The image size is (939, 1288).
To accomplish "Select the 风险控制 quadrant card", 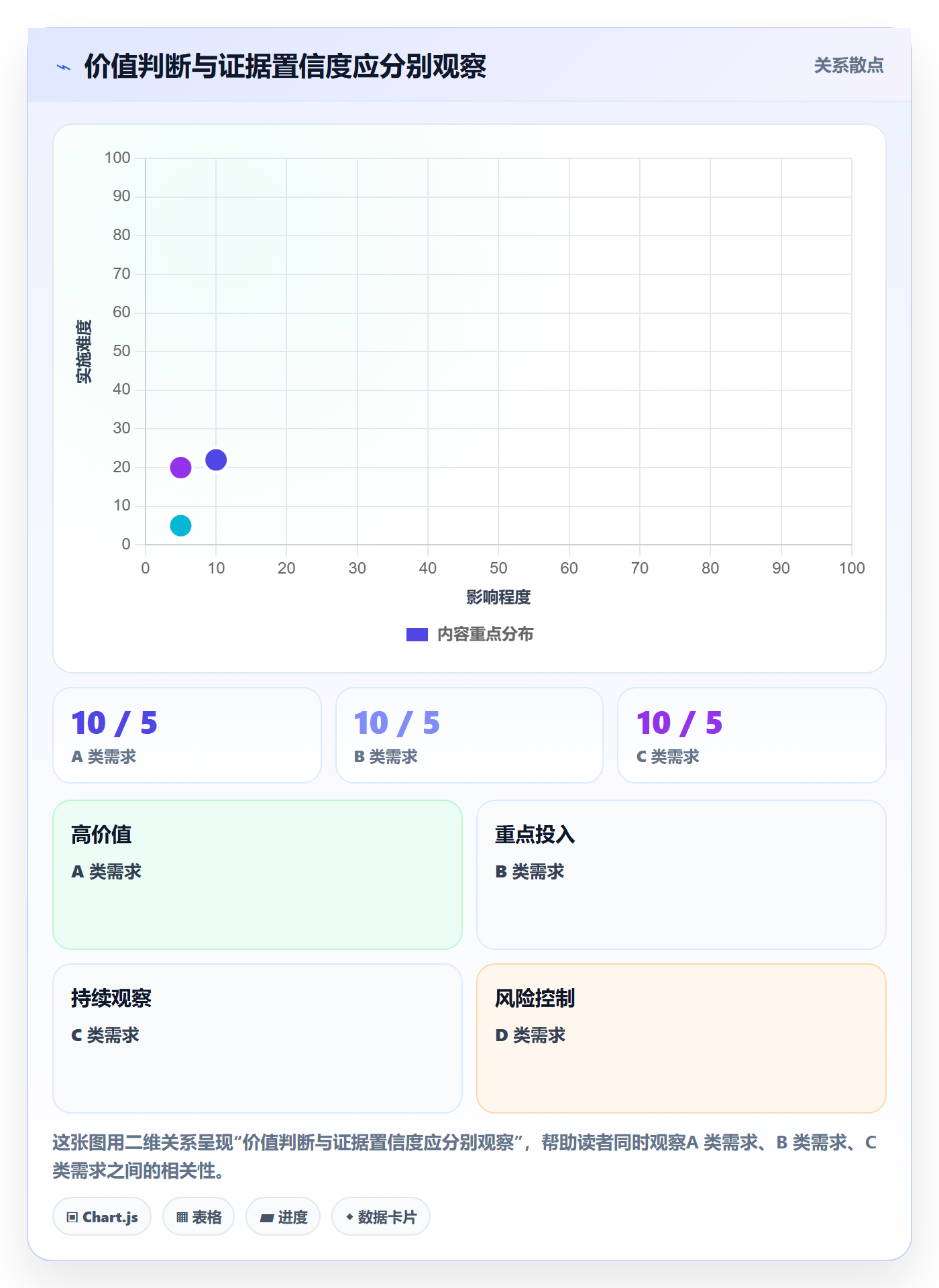I will click(681, 1038).
